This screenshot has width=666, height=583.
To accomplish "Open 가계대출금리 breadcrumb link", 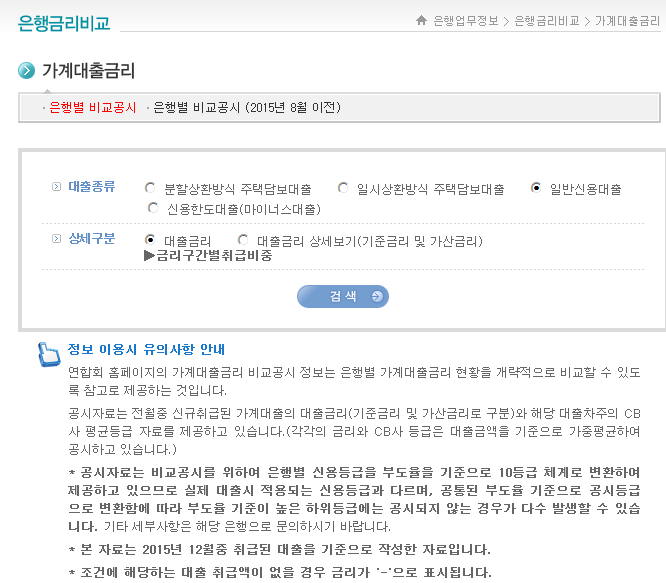I will coord(628,21).
